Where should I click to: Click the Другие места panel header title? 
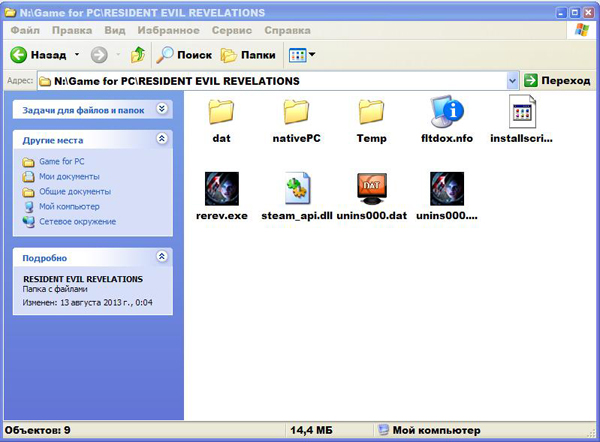click(x=53, y=140)
